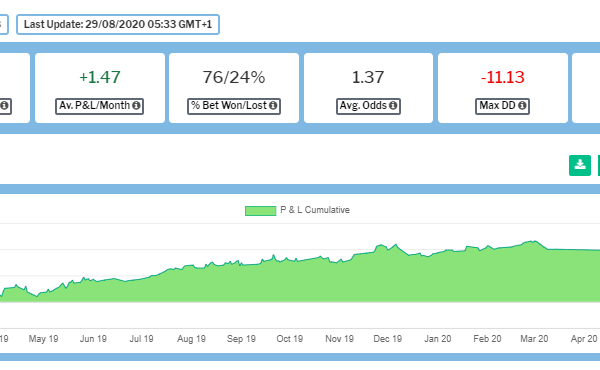Click the Aug 19 axis label

click(191, 339)
